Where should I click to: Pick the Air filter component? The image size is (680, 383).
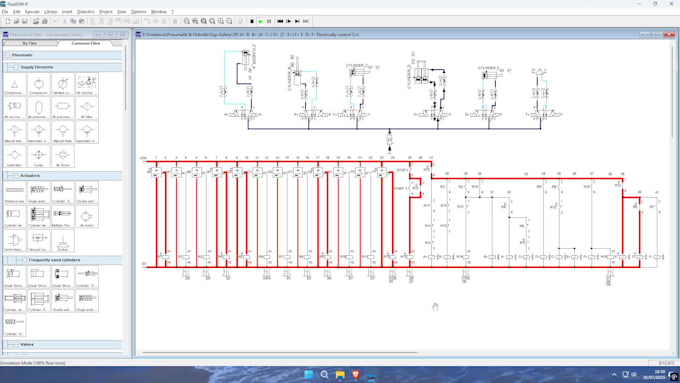(x=87, y=108)
